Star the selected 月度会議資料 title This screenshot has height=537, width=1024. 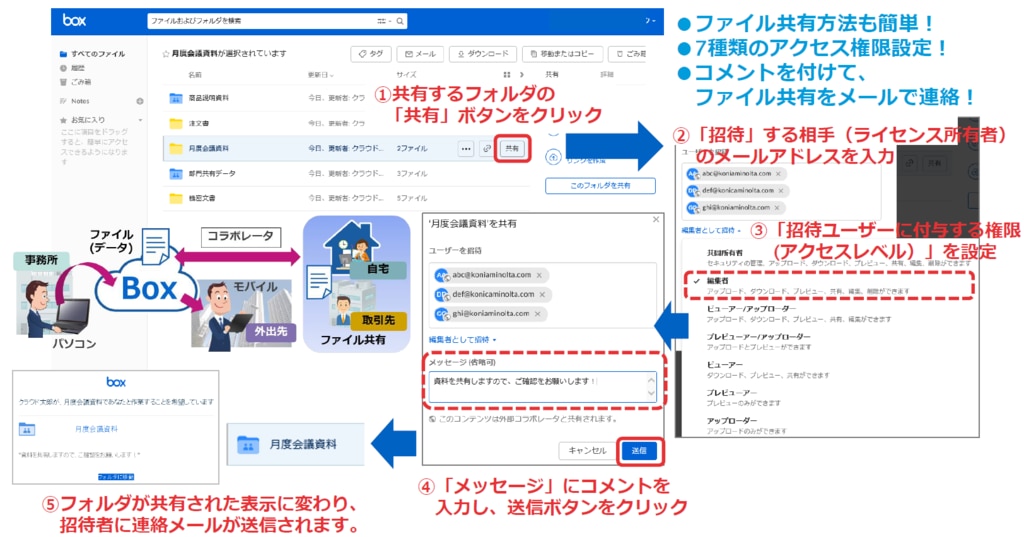coord(165,54)
